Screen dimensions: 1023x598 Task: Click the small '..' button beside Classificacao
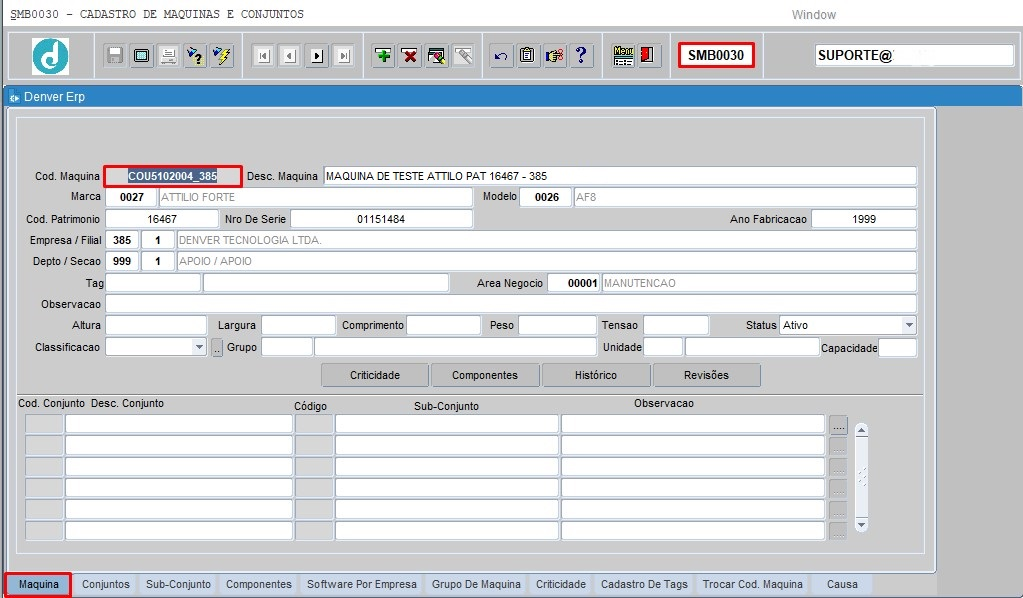click(217, 348)
